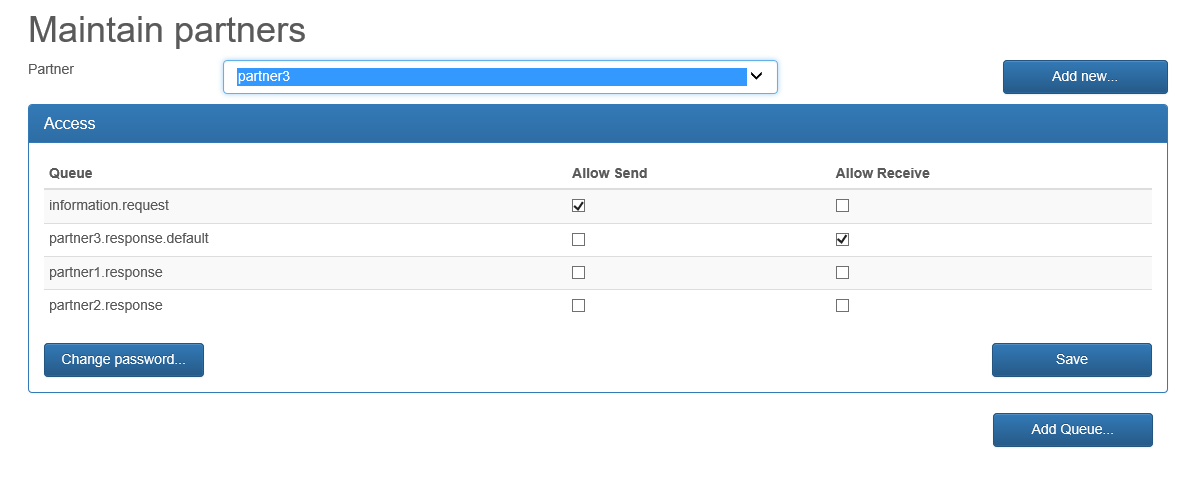Enable Allow Send for partner2.response
This screenshot has height=496, width=1198.
[x=578, y=306]
